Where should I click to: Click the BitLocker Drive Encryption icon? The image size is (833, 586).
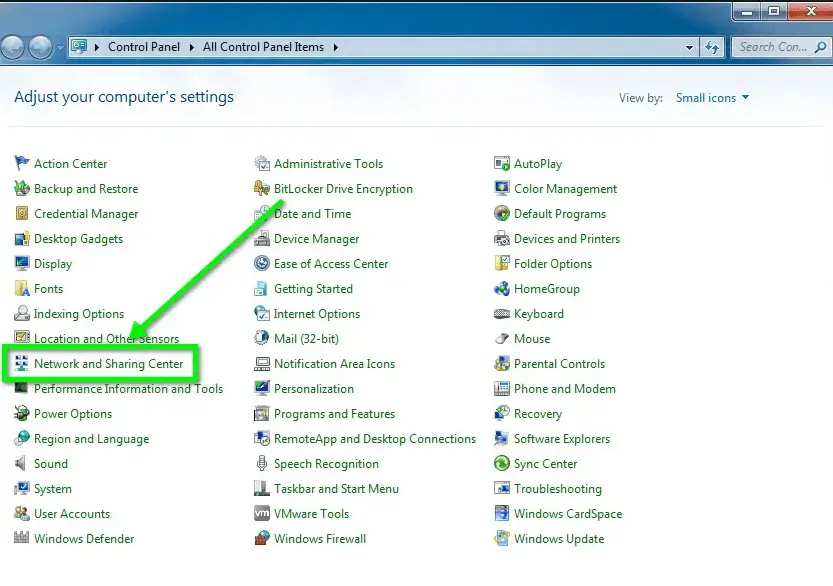pos(262,188)
